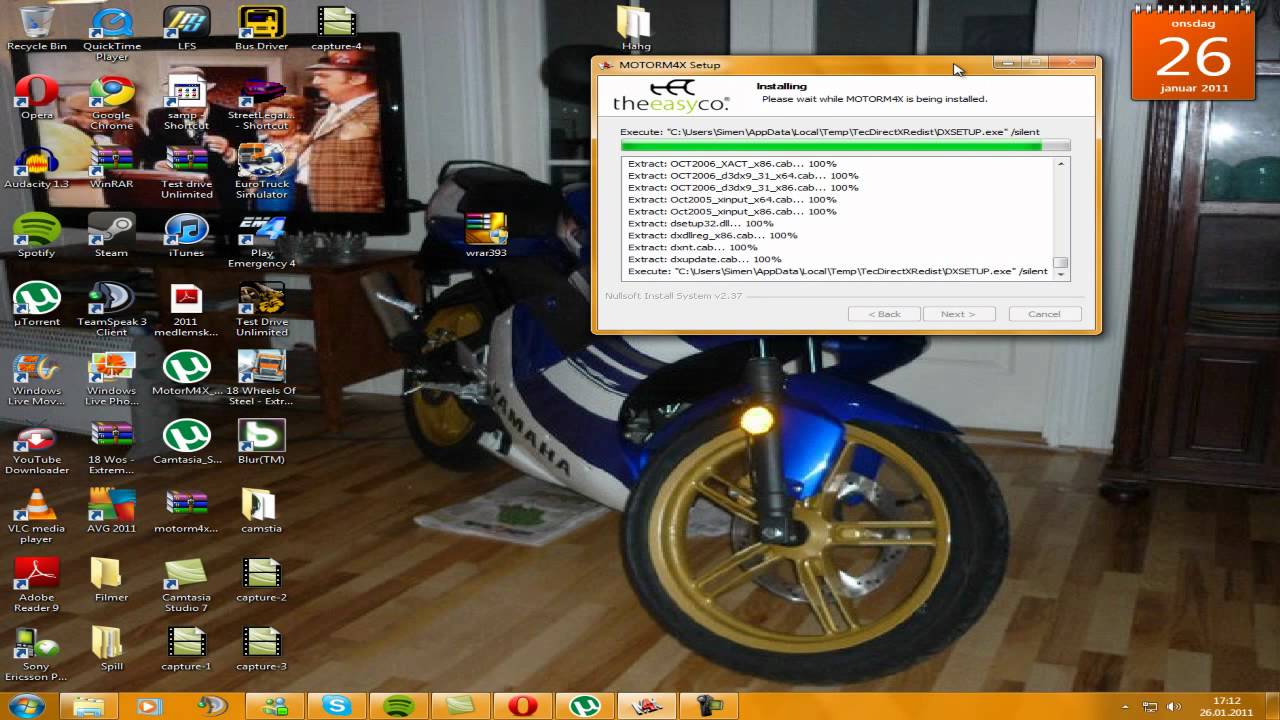1280x720 pixels.
Task: Select the MotorM4X torrent desktop icon
Action: pos(187,372)
